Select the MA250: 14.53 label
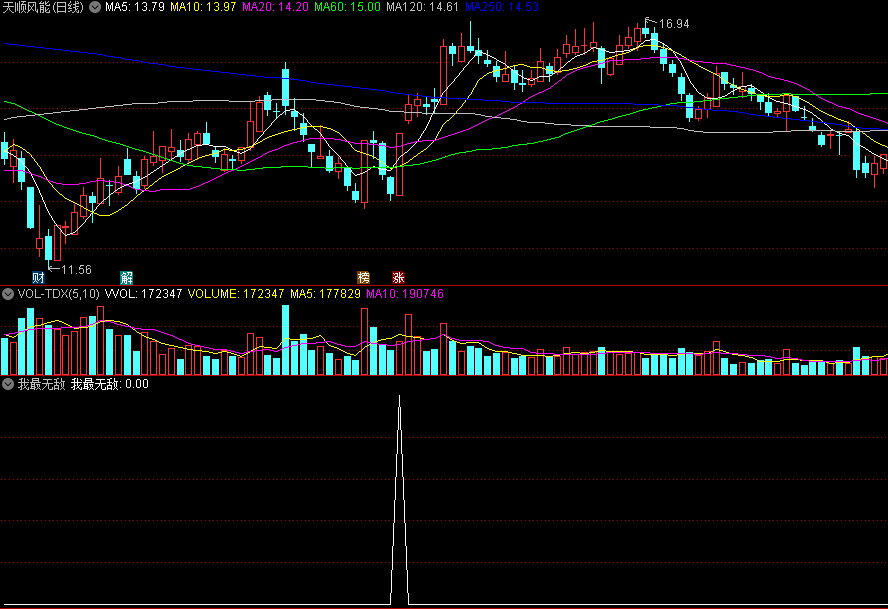This screenshot has height=609, width=888. pyautogui.click(x=502, y=7)
